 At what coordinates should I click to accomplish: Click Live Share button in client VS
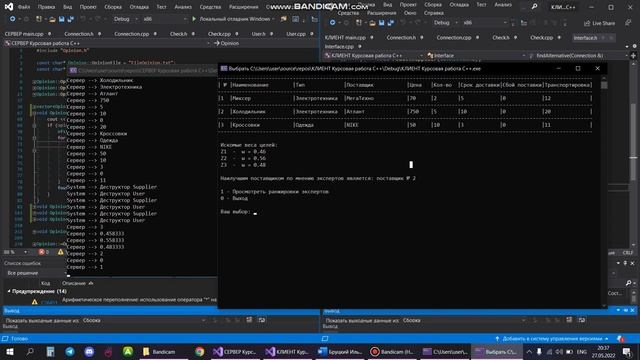[600, 23]
